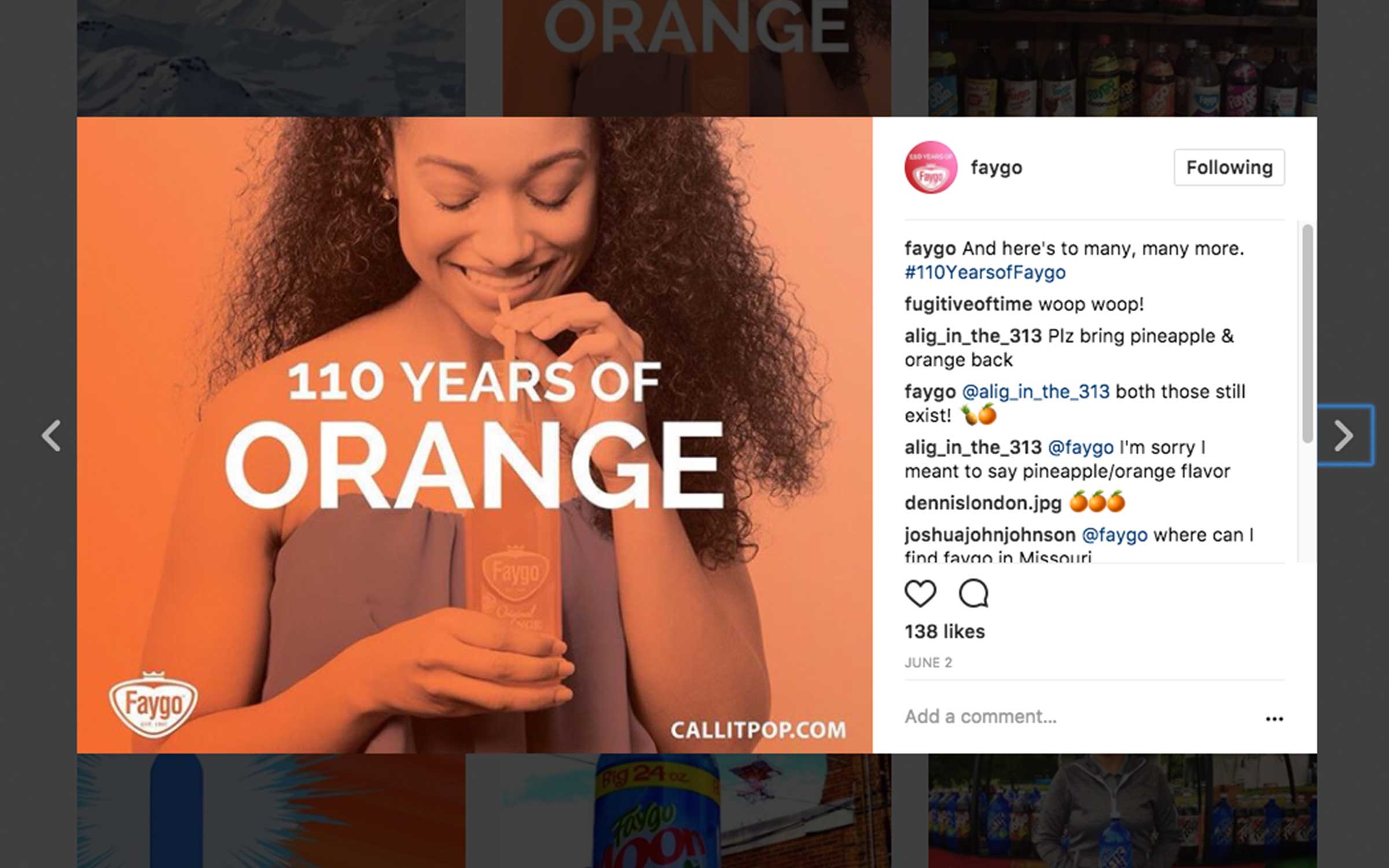This screenshot has height=868, width=1389.
Task: Toggle the Following button for faygo
Action: click(x=1229, y=167)
